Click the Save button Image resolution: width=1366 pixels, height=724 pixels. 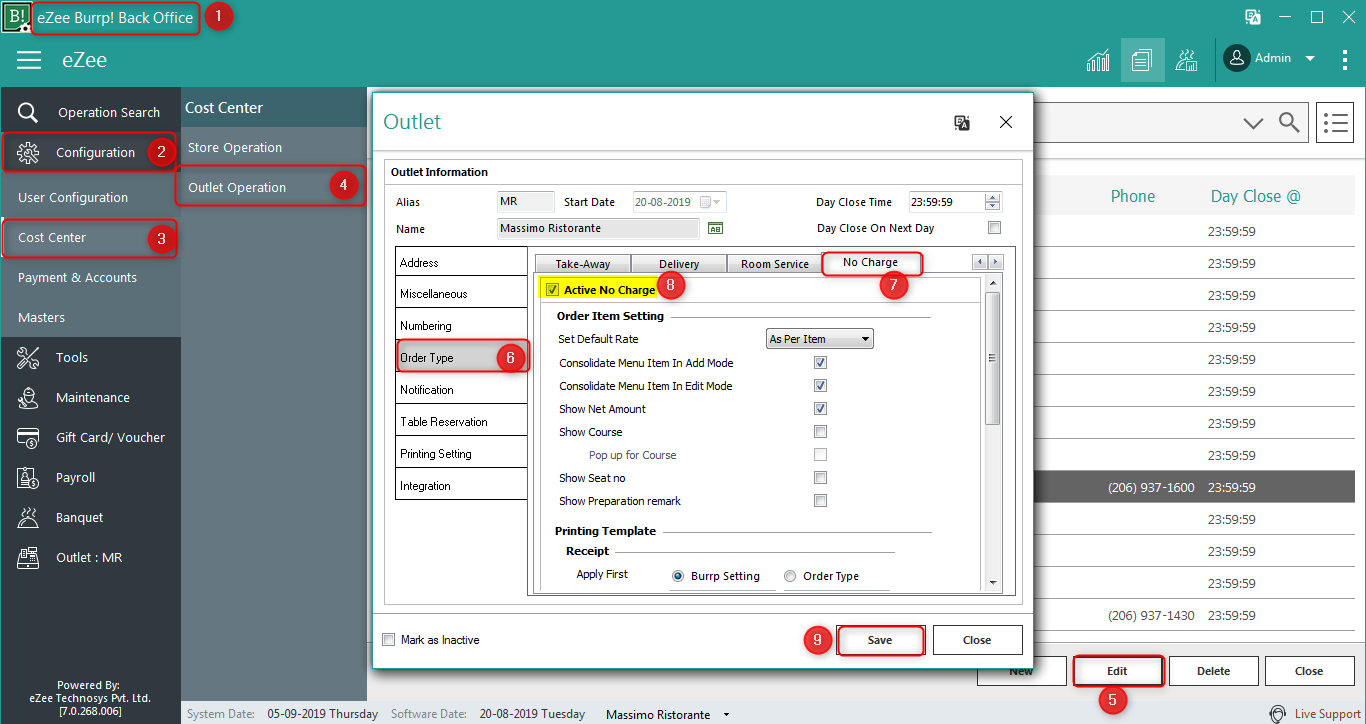(880, 640)
